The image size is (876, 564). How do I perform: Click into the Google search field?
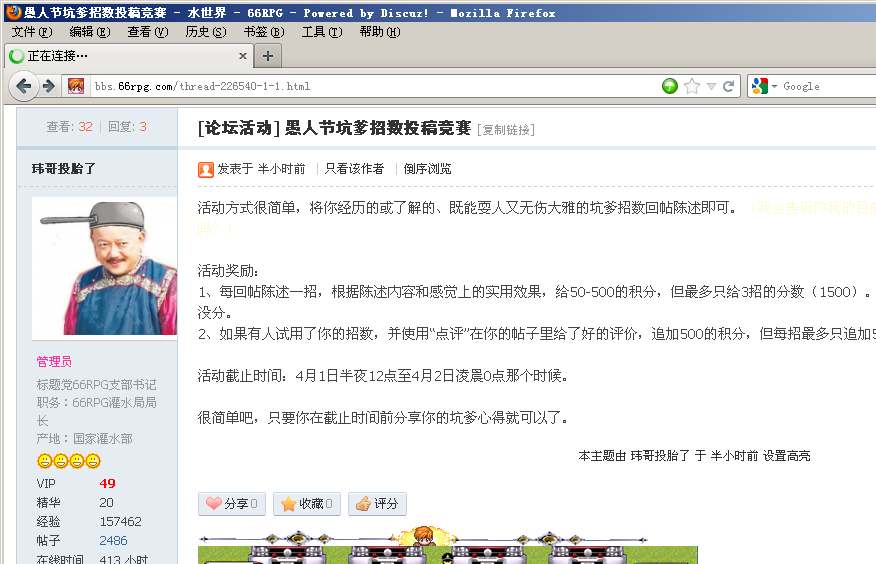[829, 86]
